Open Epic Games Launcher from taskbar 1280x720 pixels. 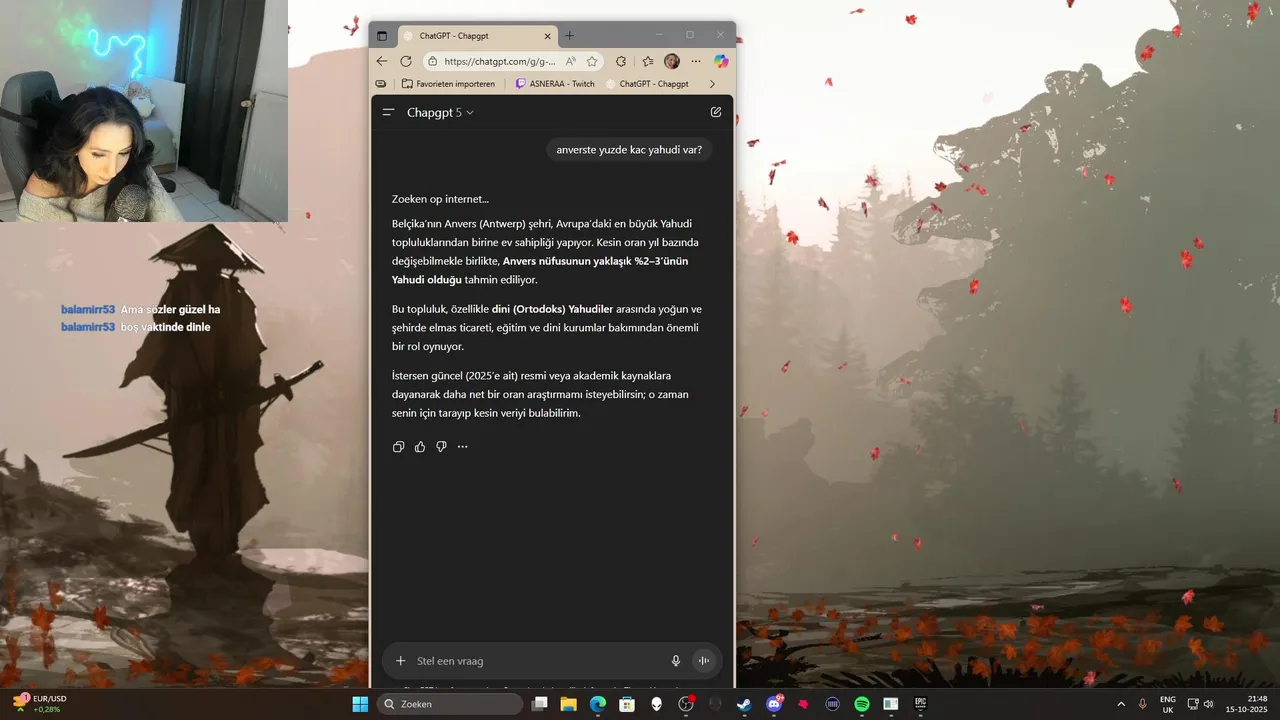[x=920, y=704]
